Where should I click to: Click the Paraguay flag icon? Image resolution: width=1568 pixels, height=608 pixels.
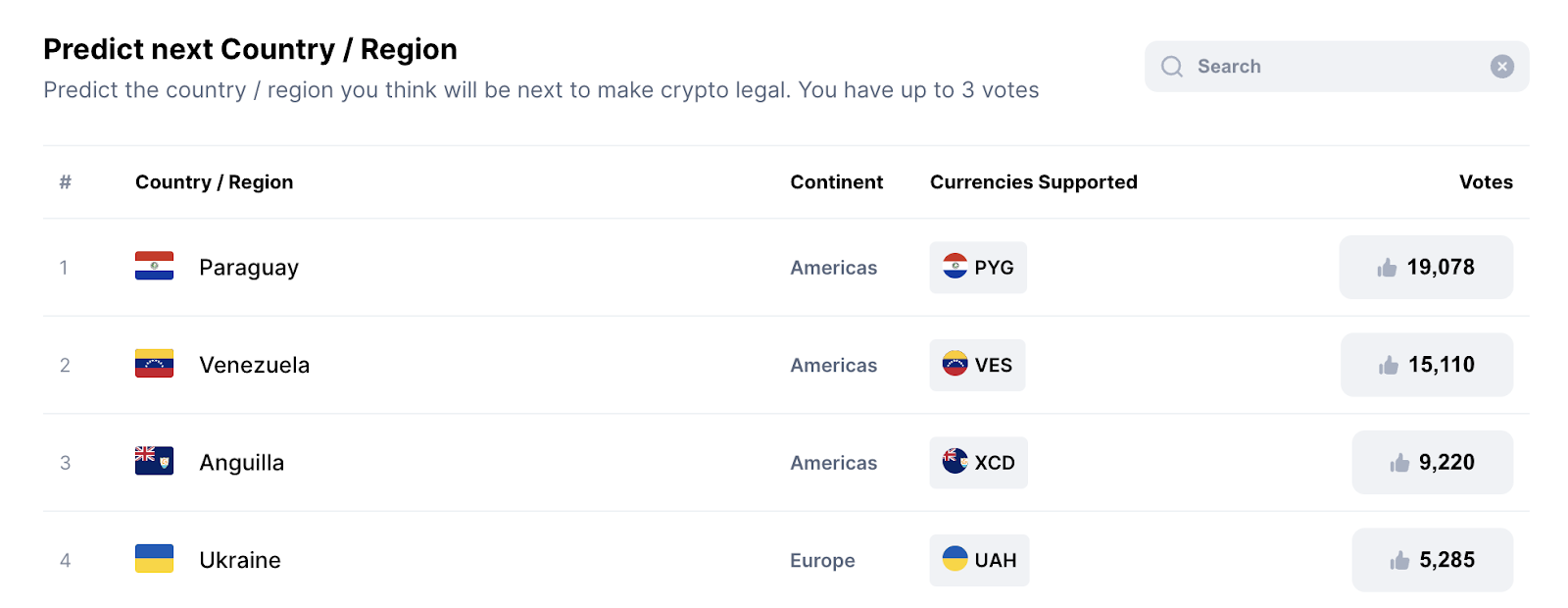coord(154,267)
